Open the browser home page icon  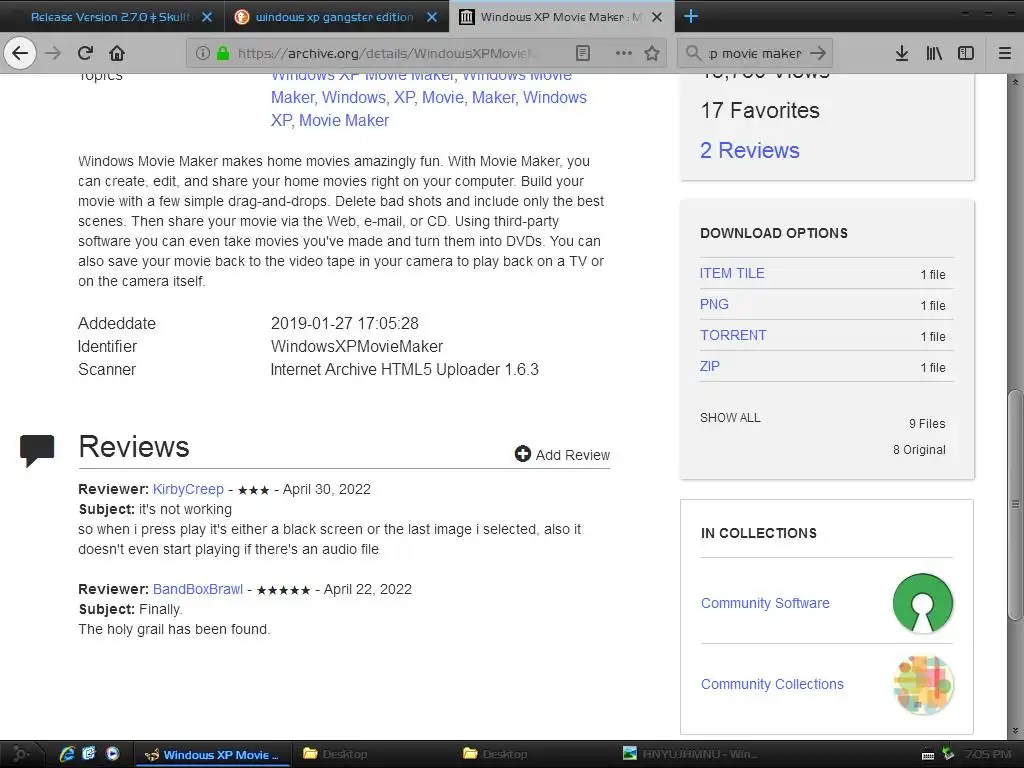117,53
